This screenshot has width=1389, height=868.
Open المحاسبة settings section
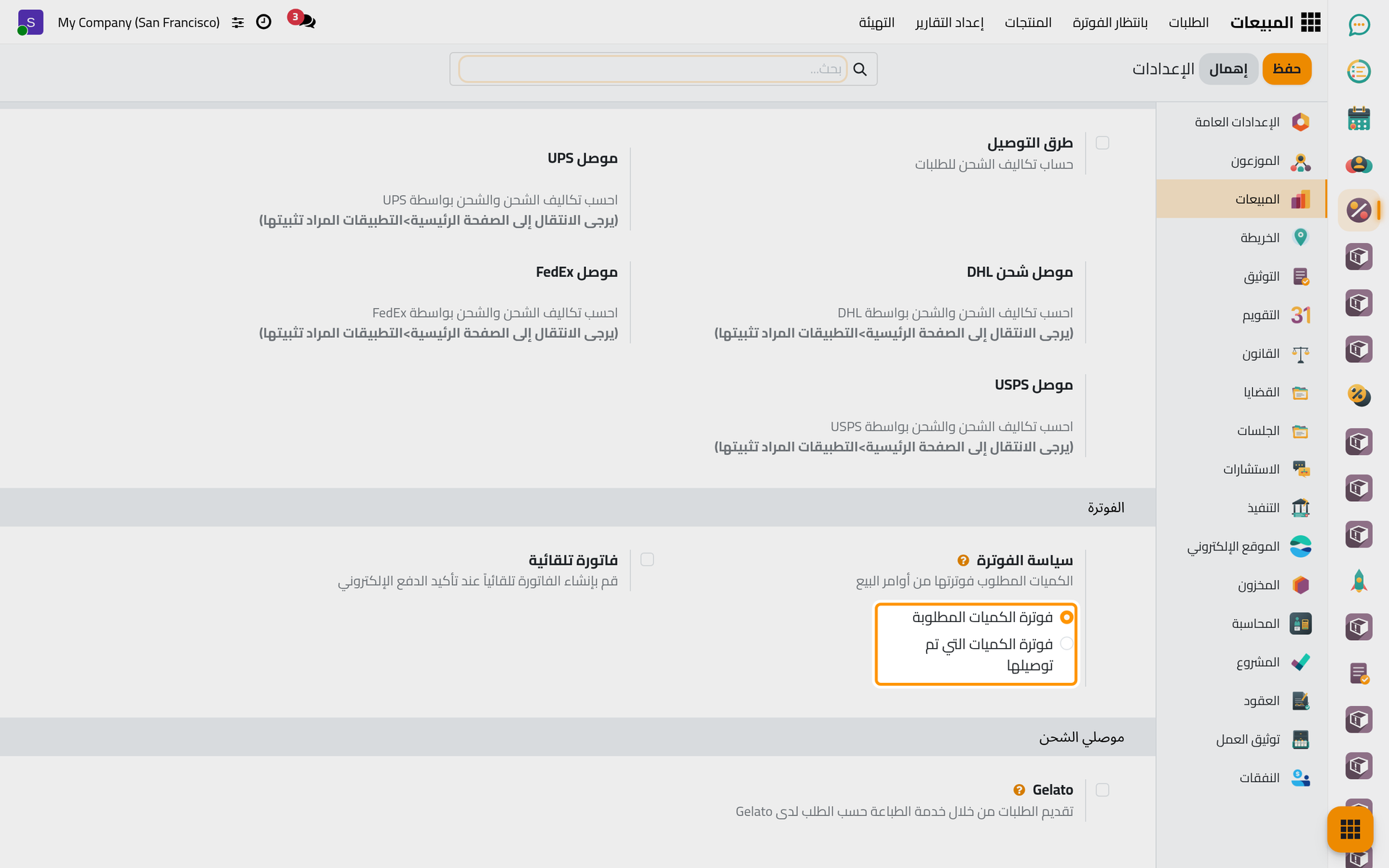click(1241, 624)
